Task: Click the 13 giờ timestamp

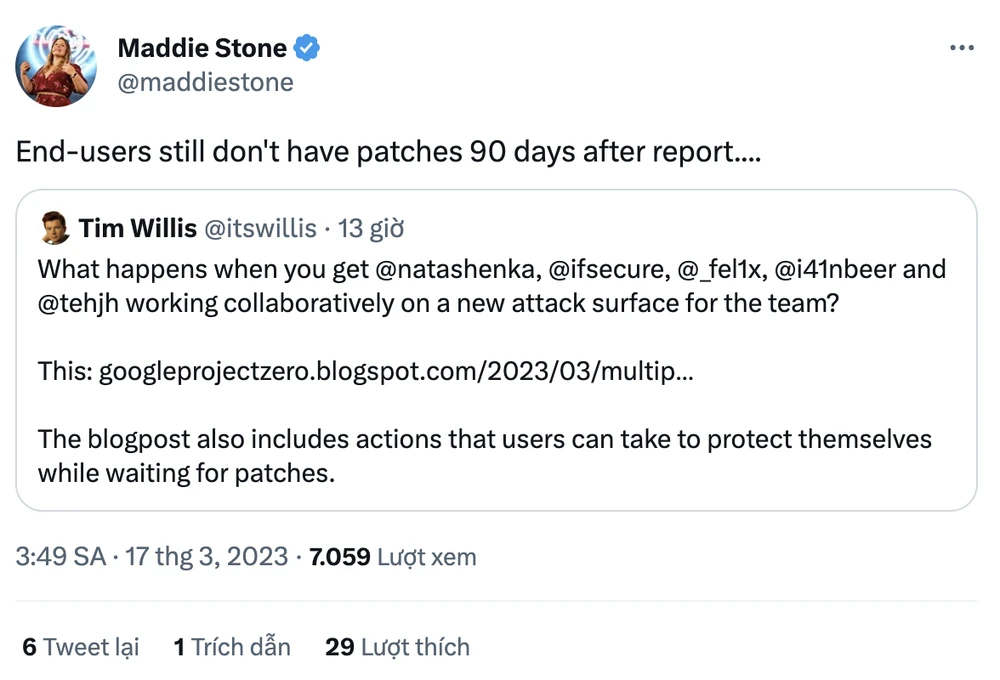Action: (x=371, y=229)
